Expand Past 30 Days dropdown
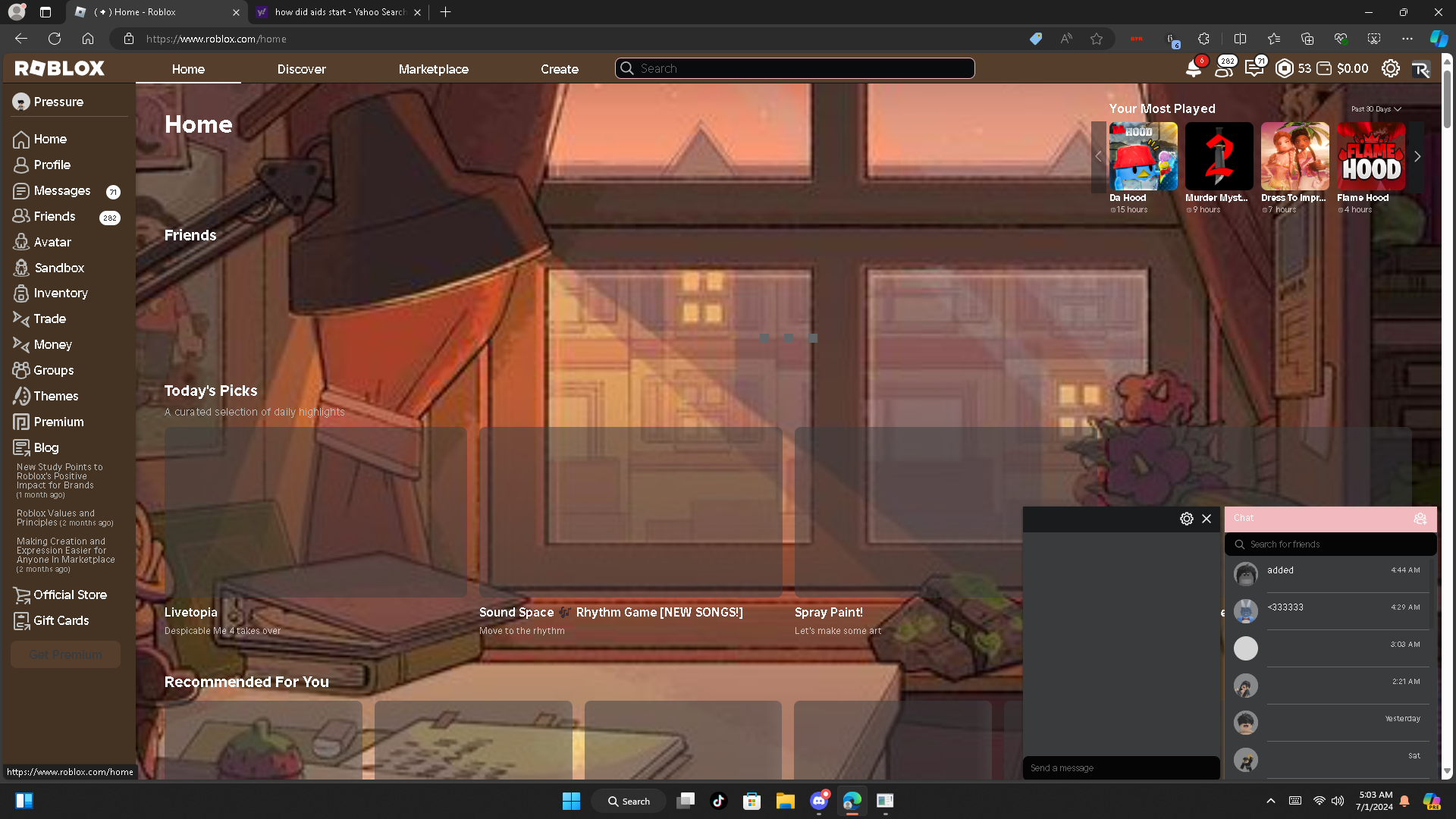1456x819 pixels. tap(1376, 109)
